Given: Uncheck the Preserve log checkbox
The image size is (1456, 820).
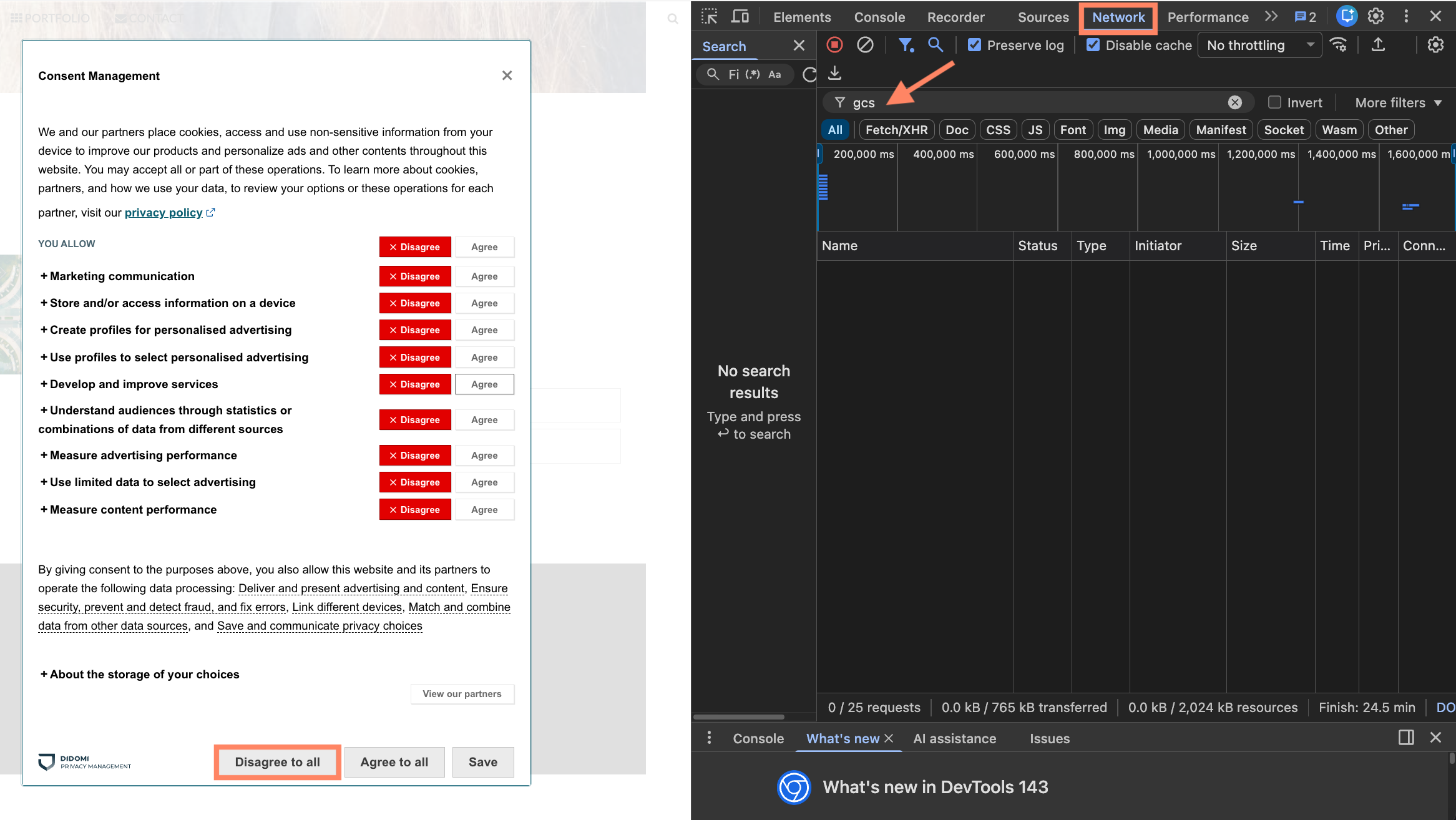Looking at the screenshot, I should point(974,45).
